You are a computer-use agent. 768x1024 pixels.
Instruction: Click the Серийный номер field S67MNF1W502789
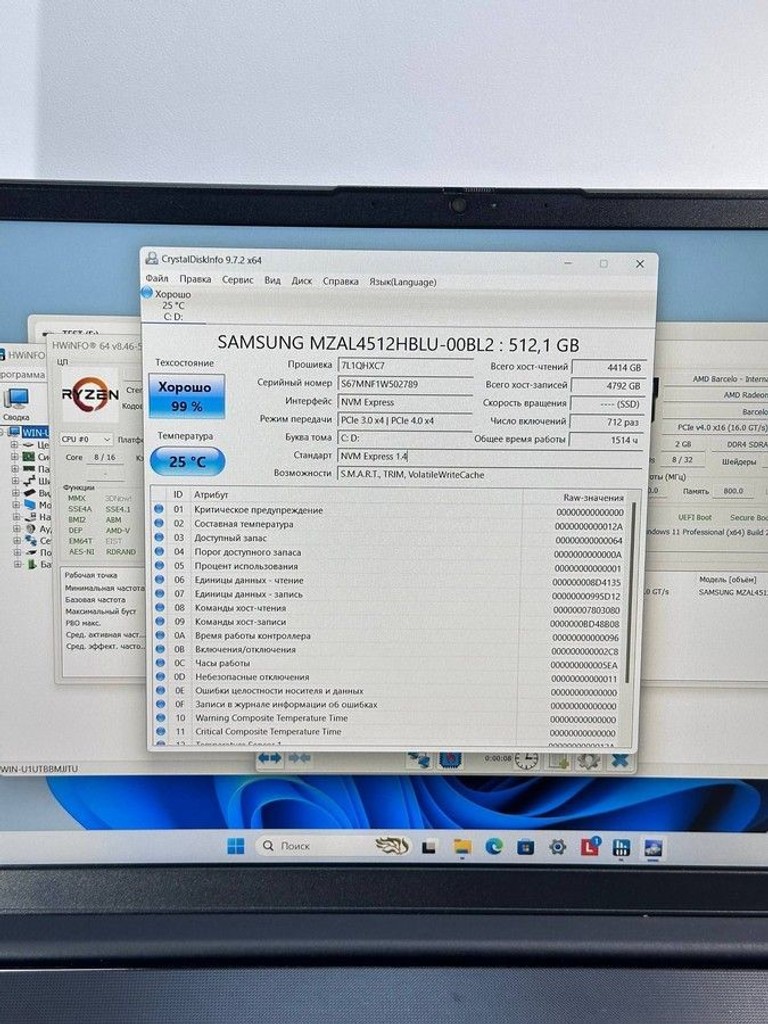coord(405,384)
